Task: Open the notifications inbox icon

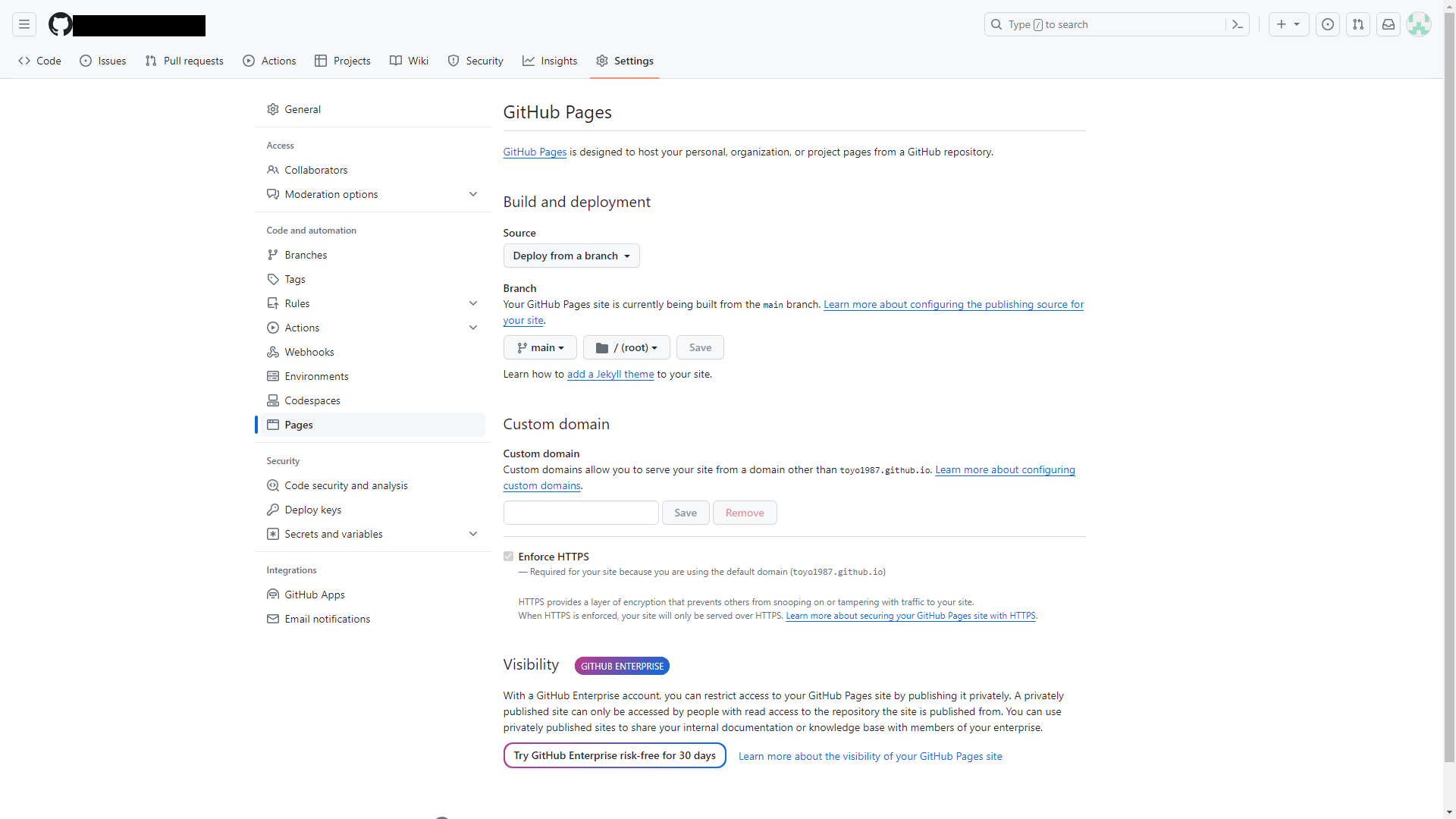Action: (1388, 24)
